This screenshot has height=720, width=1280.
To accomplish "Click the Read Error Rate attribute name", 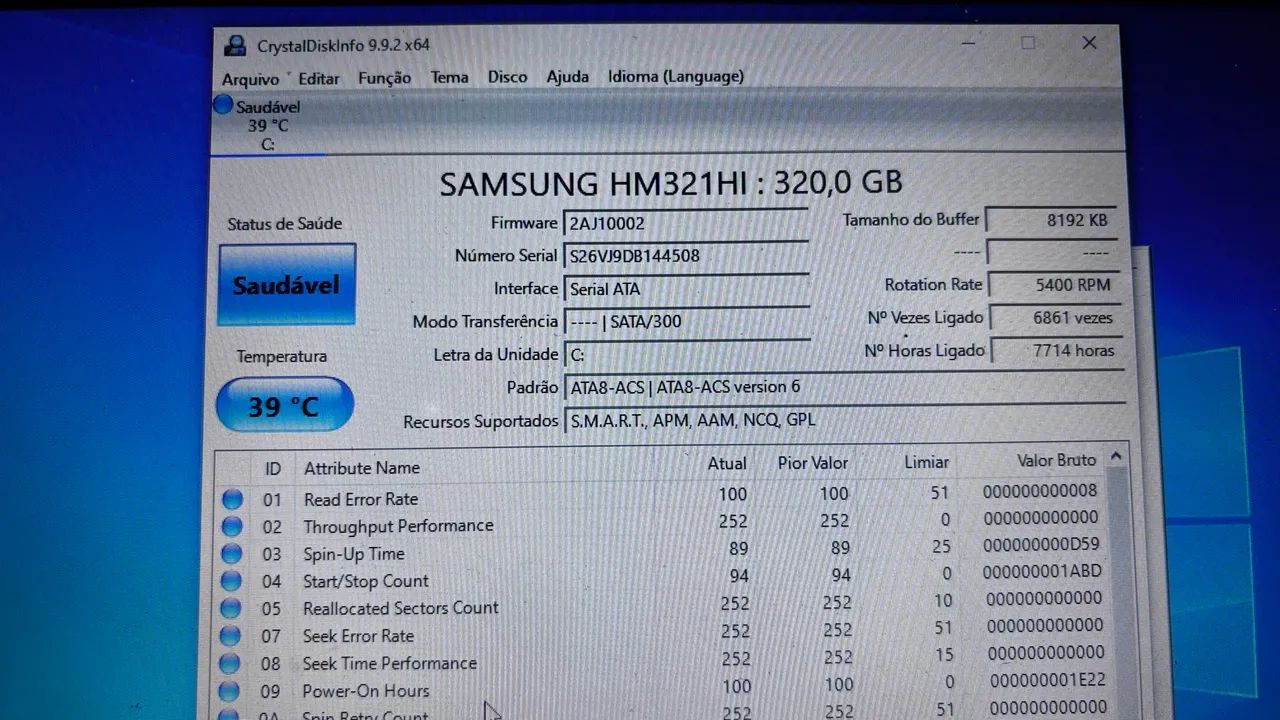I will 361,499.
